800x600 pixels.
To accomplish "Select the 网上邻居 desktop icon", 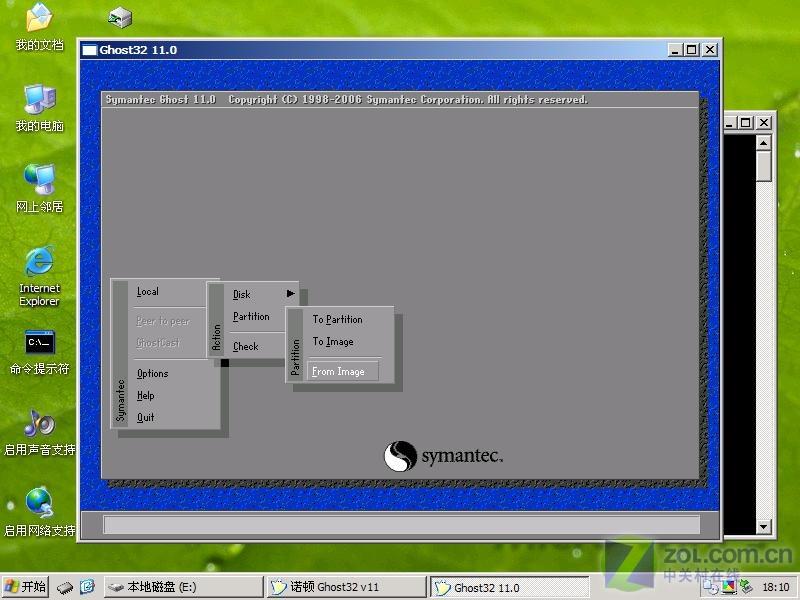I will click(39, 189).
